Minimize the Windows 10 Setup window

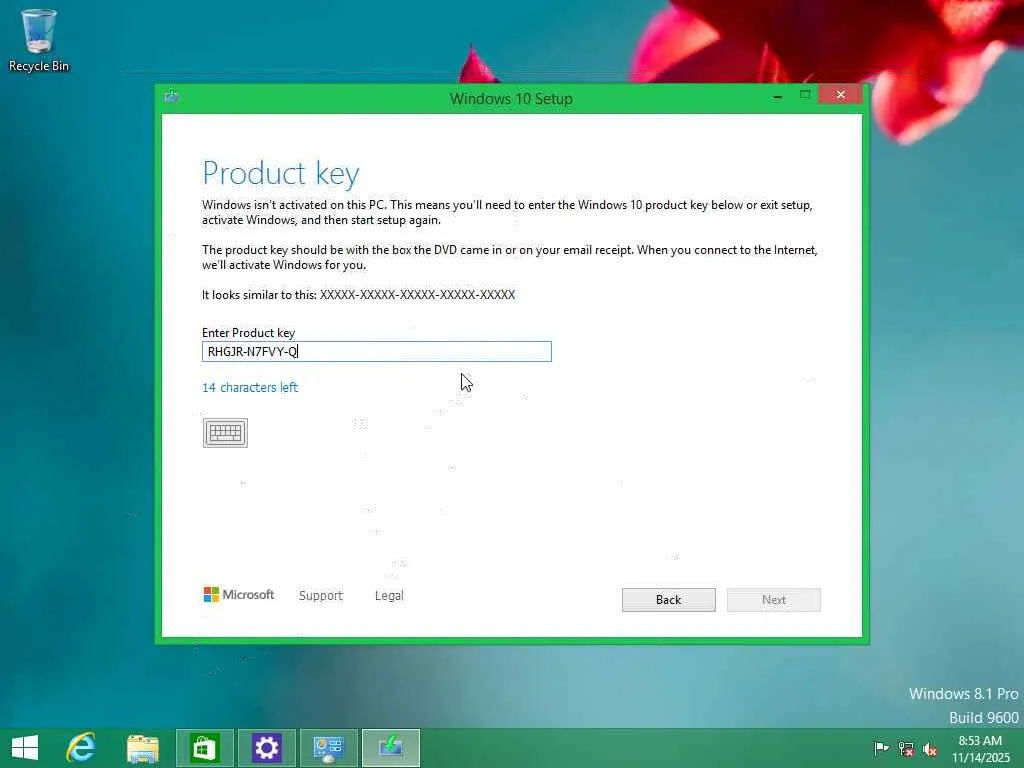tap(778, 96)
